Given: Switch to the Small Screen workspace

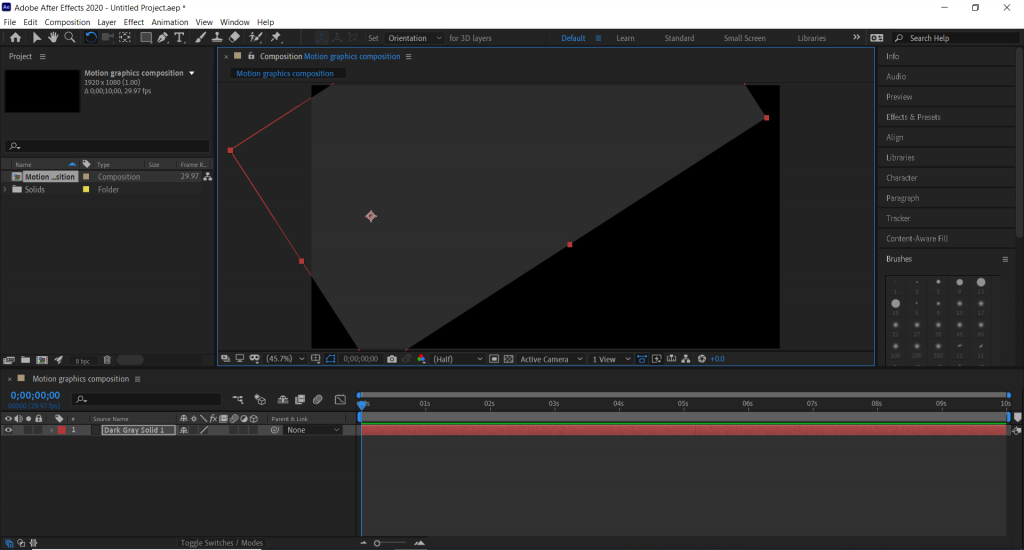Looking at the screenshot, I should 744,38.
